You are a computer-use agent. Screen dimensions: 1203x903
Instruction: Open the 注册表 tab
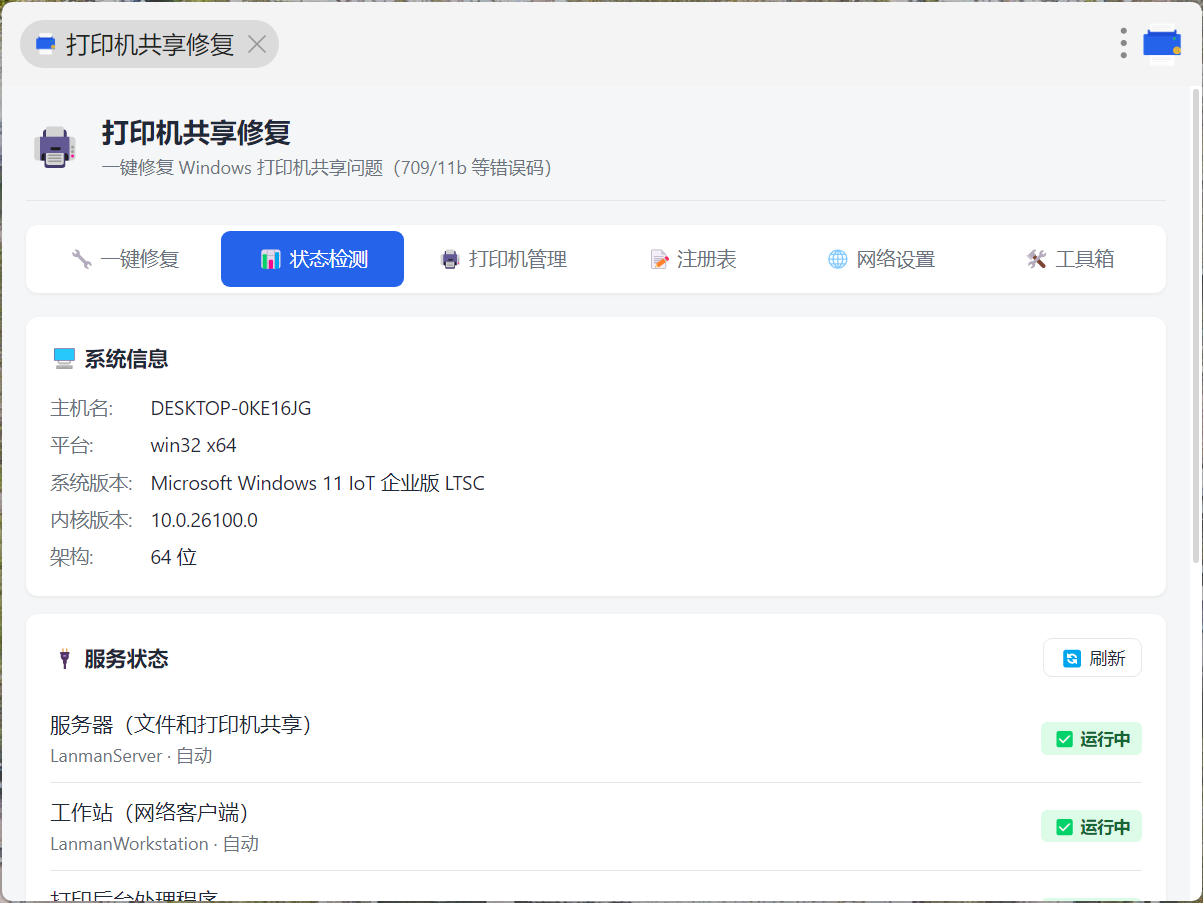point(693,259)
